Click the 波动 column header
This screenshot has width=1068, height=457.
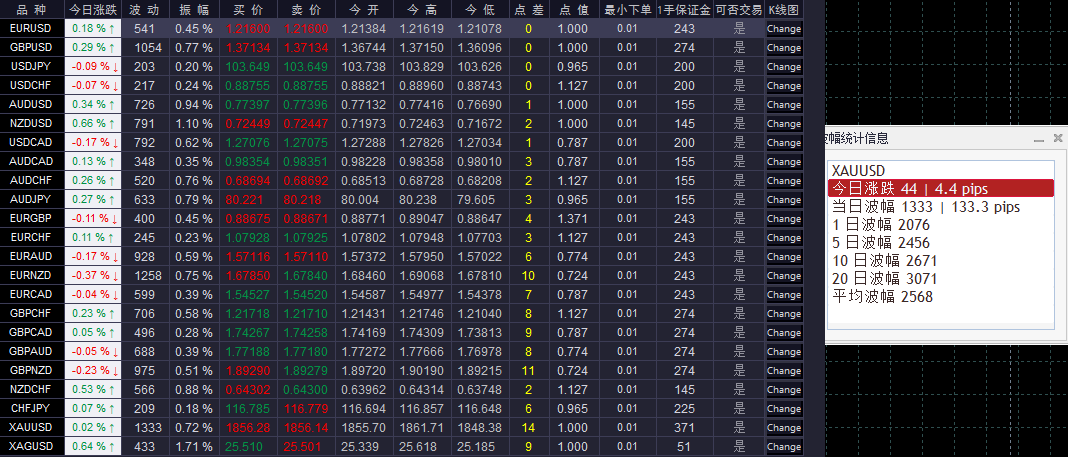(144, 10)
